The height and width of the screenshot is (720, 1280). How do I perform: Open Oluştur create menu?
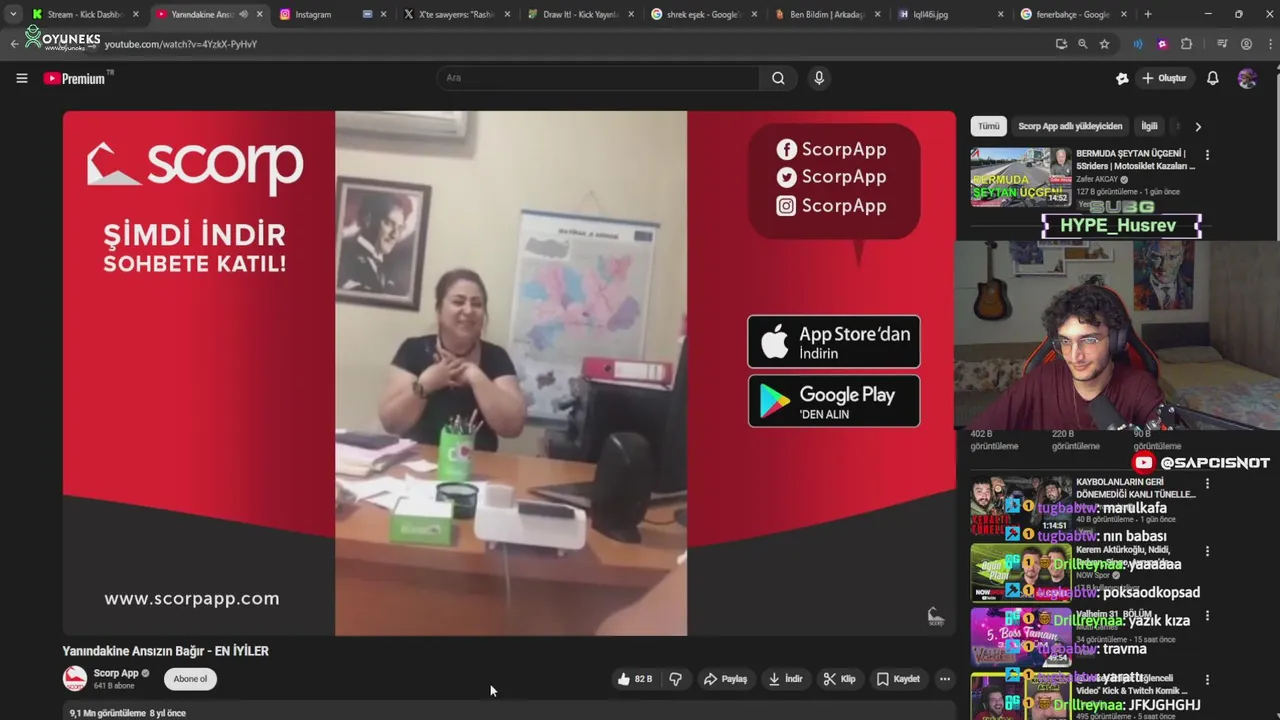[1164, 78]
